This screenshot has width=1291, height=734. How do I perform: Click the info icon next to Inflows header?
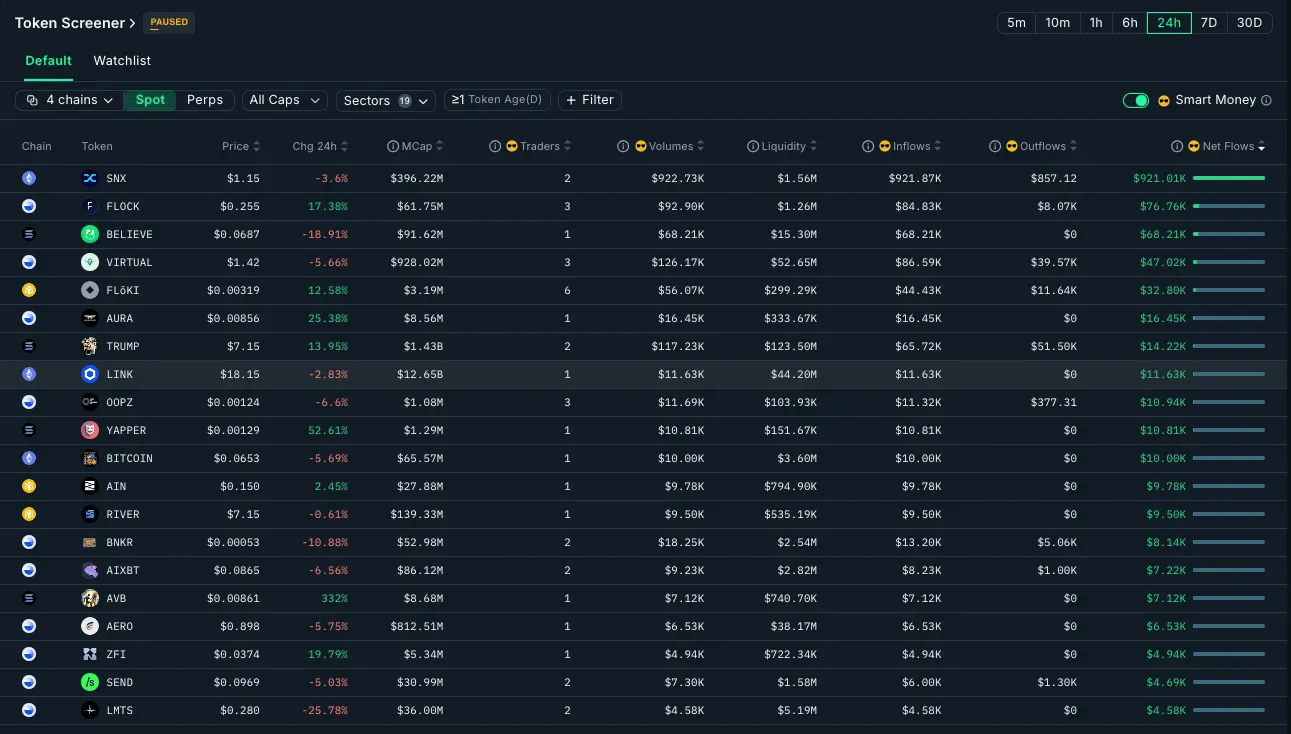tap(869, 146)
